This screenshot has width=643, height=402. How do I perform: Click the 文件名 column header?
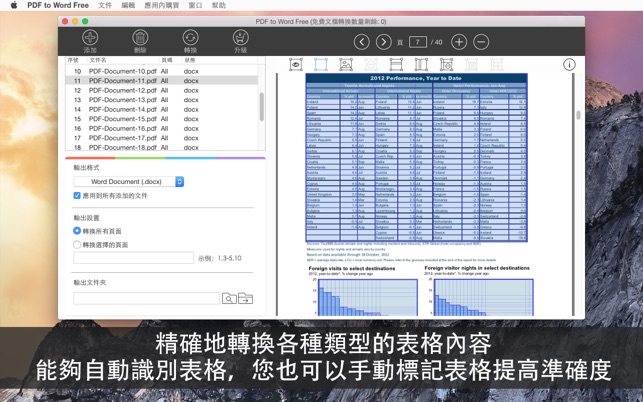point(98,60)
